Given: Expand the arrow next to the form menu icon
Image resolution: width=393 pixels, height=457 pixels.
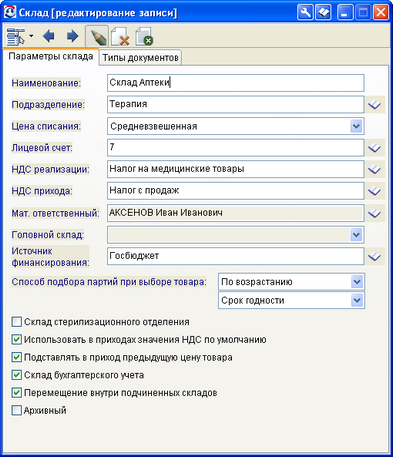Looking at the screenshot, I should pos(31,36).
